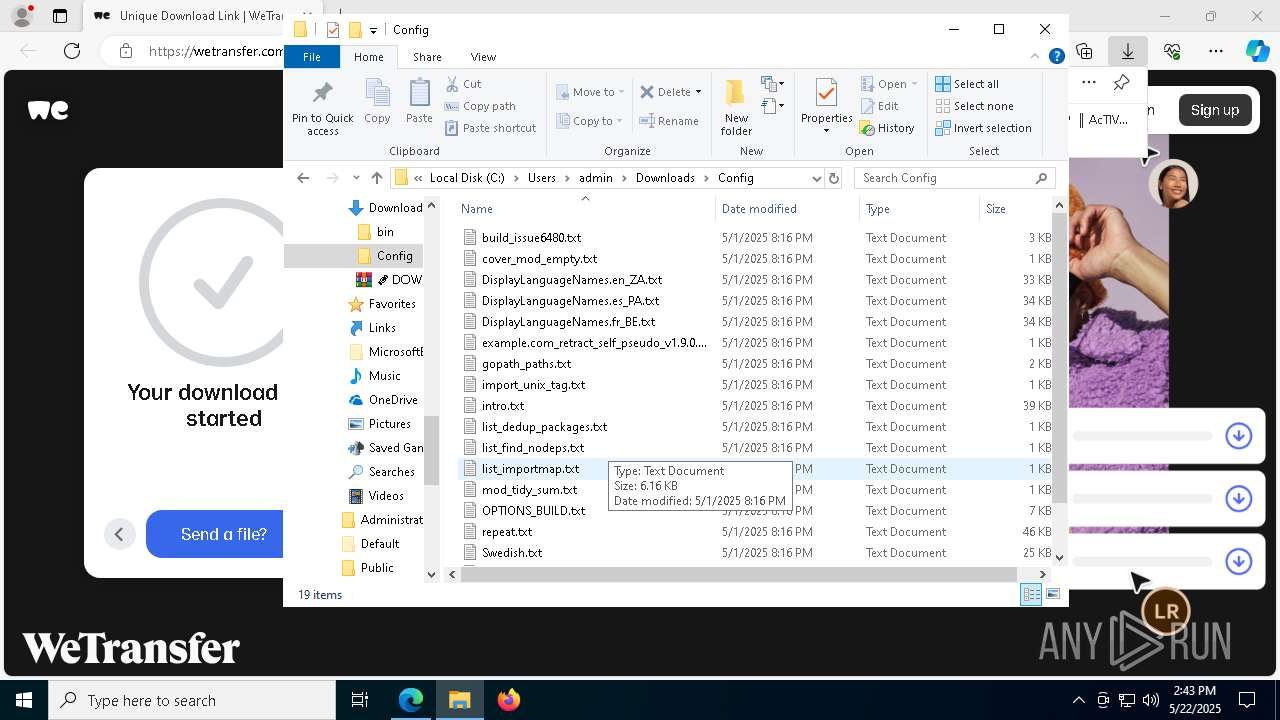
Task: Click Pin to Quick access icon
Action: [x=322, y=92]
